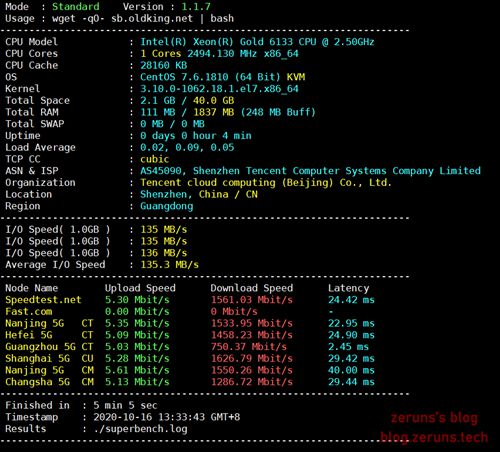The width and height of the screenshot is (500, 452).
Task: Click Fast.com upload speed '0.00 Mbit/s'
Action: click(x=137, y=312)
